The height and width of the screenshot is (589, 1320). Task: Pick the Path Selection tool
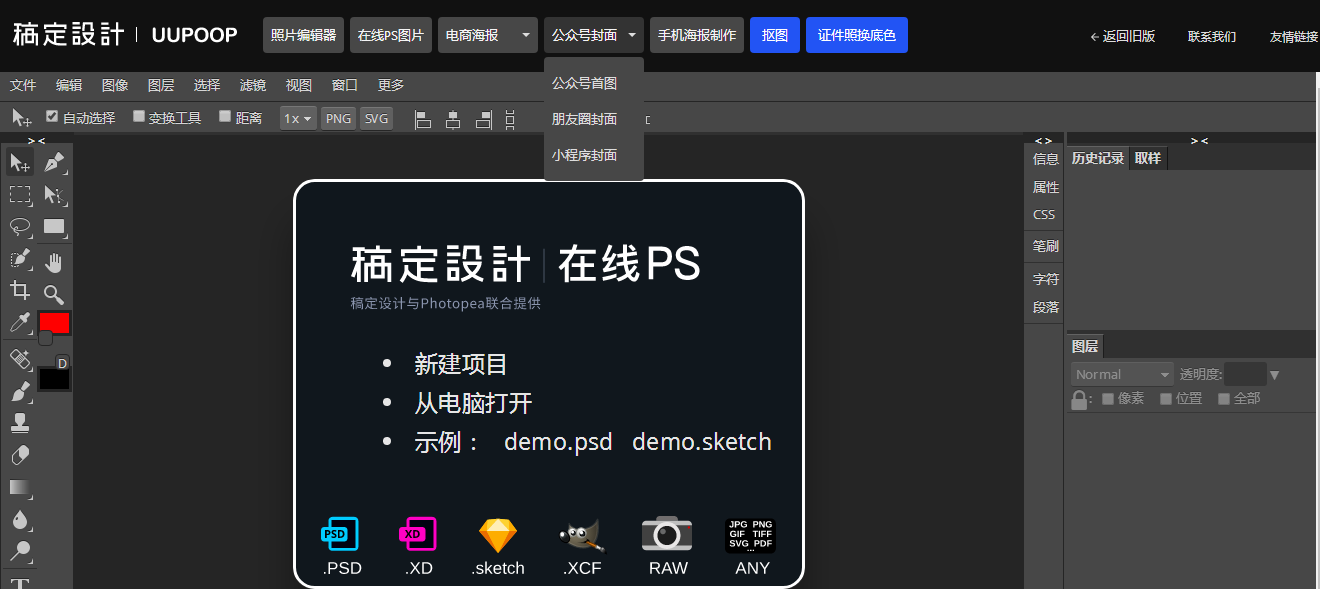(54, 194)
